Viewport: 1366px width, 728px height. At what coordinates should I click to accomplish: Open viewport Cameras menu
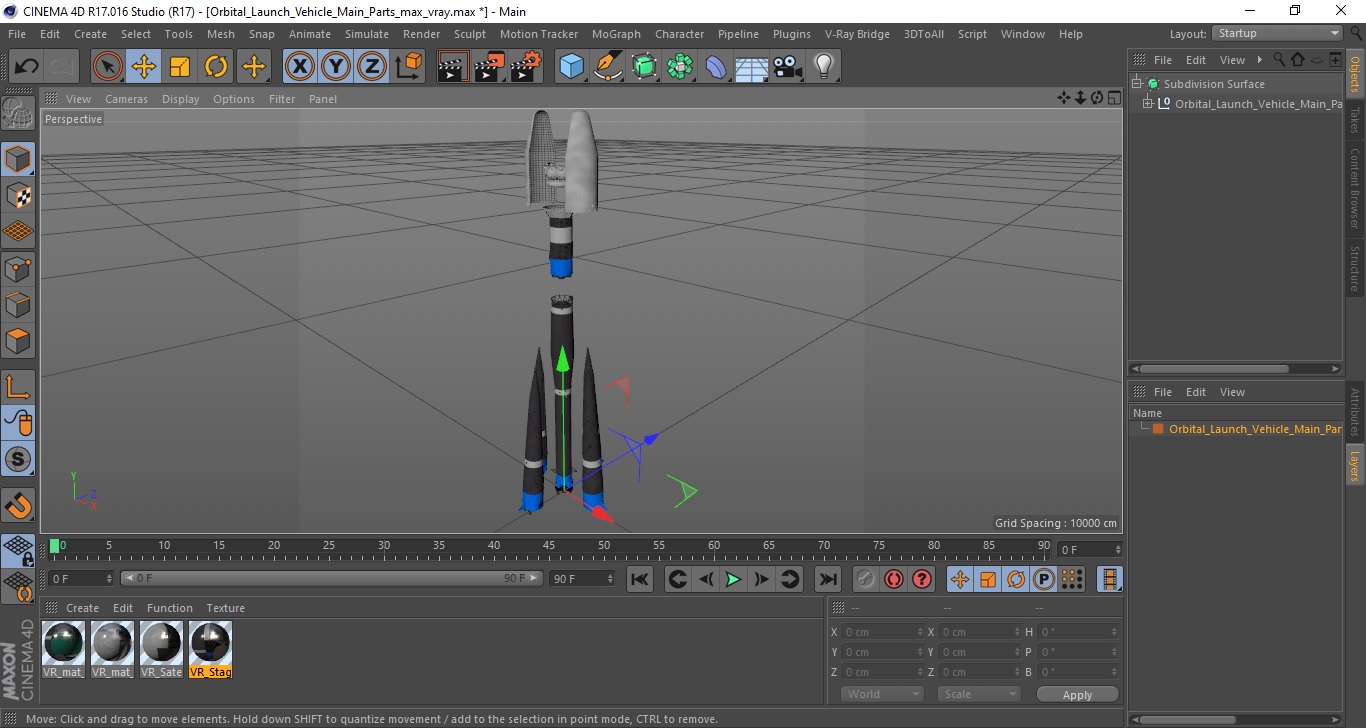(x=126, y=99)
